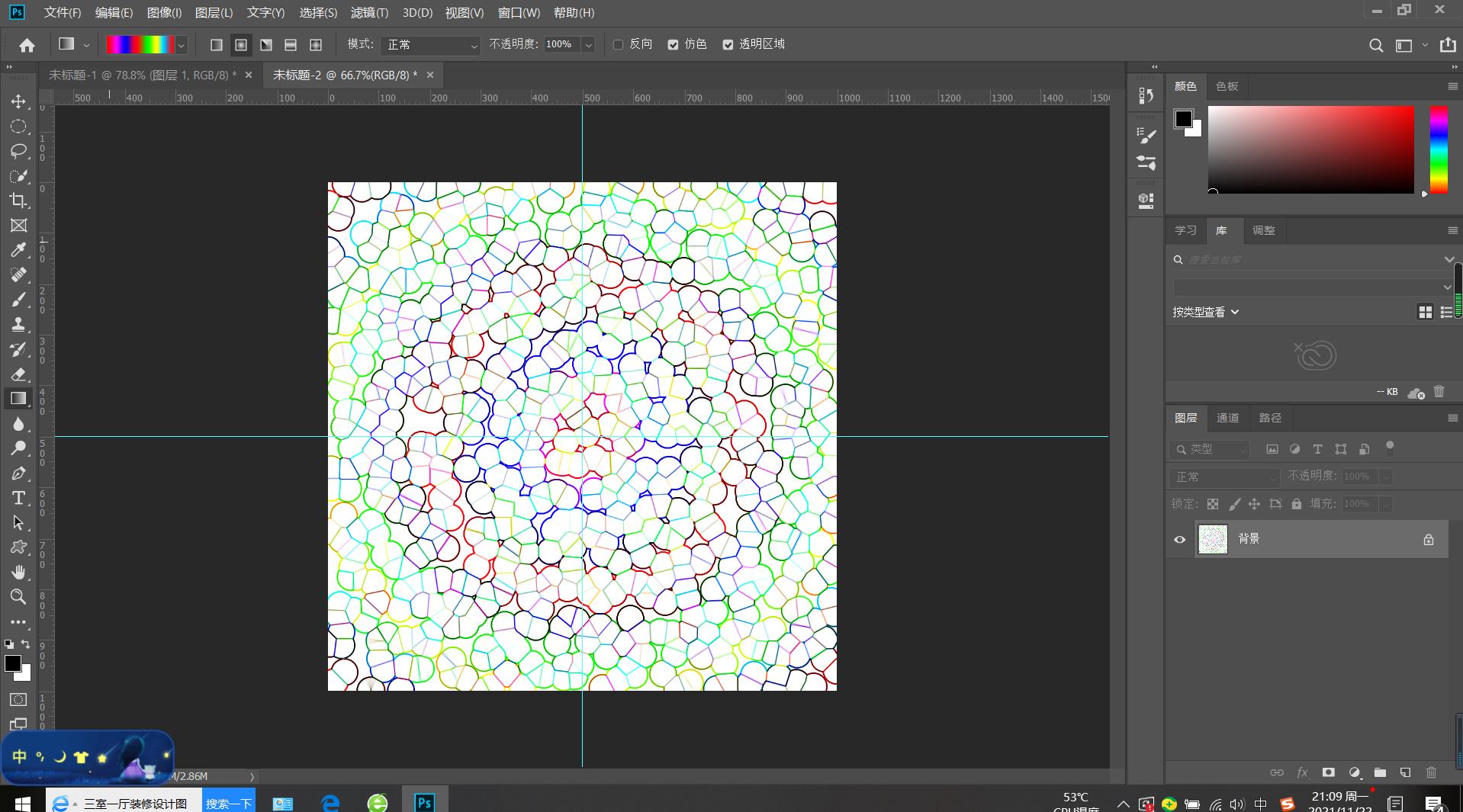Switch to document tab 未标题-1
Screen dimensions: 1463x812
(142, 75)
